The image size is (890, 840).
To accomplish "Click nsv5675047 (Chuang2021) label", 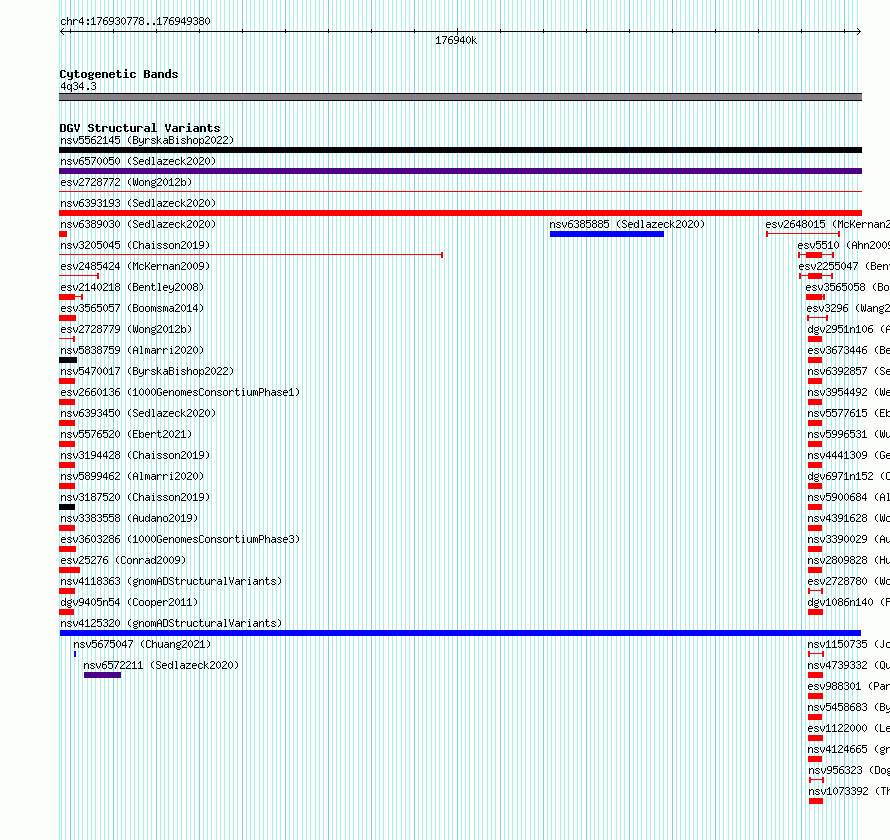I will (x=142, y=644).
